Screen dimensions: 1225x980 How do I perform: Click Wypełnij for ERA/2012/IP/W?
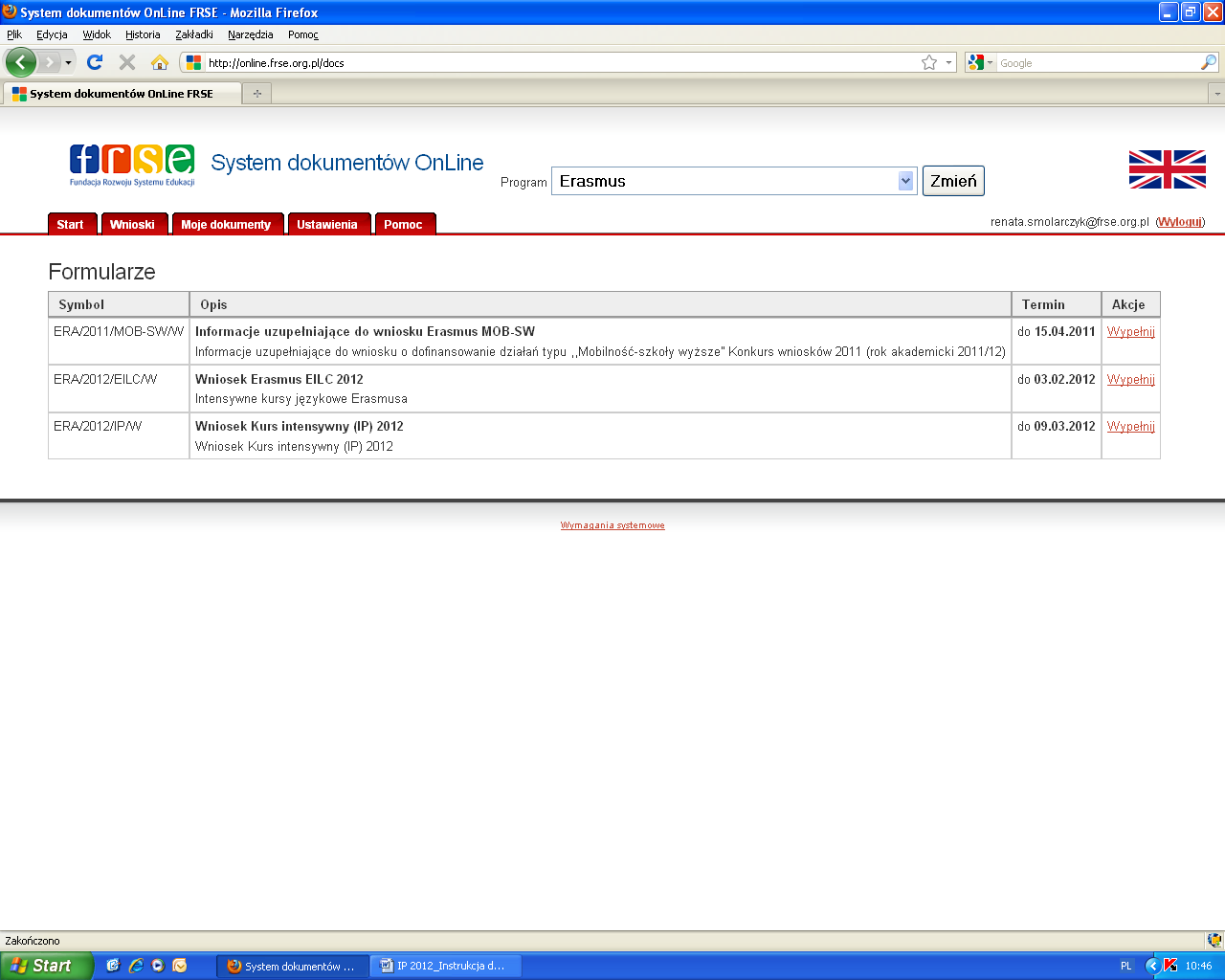[1131, 427]
